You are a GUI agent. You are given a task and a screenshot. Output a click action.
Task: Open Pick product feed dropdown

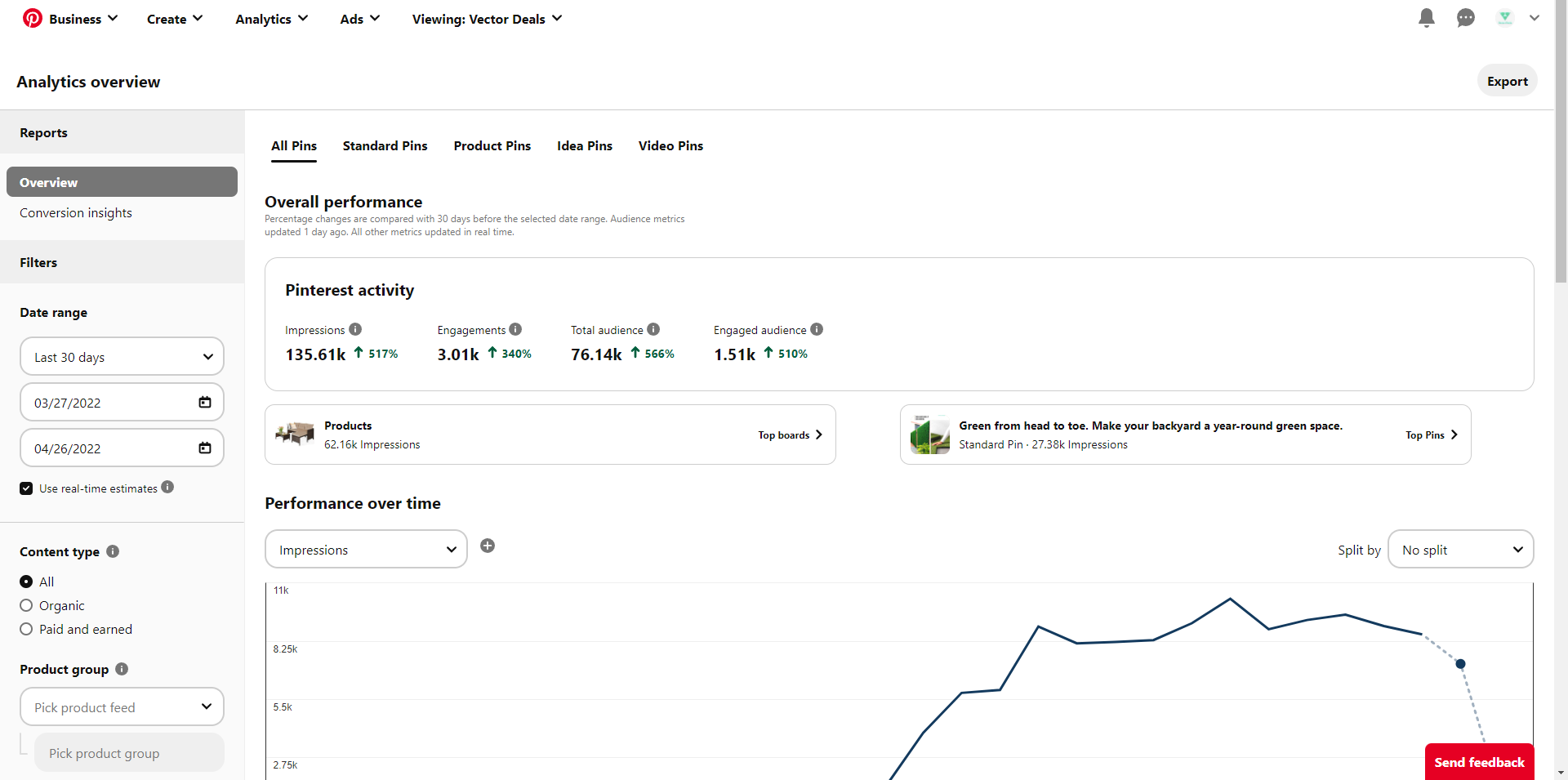(122, 707)
